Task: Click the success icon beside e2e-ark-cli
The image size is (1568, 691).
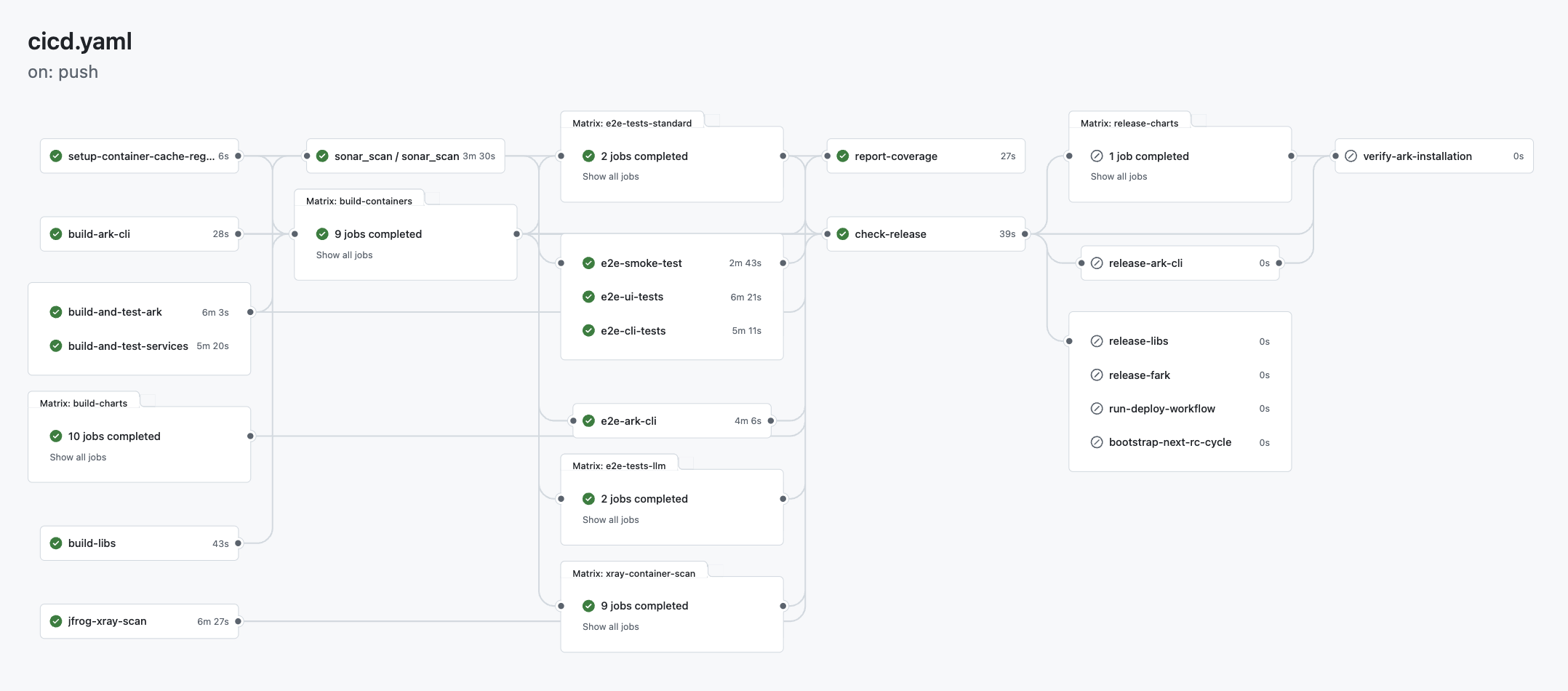Action: [589, 421]
